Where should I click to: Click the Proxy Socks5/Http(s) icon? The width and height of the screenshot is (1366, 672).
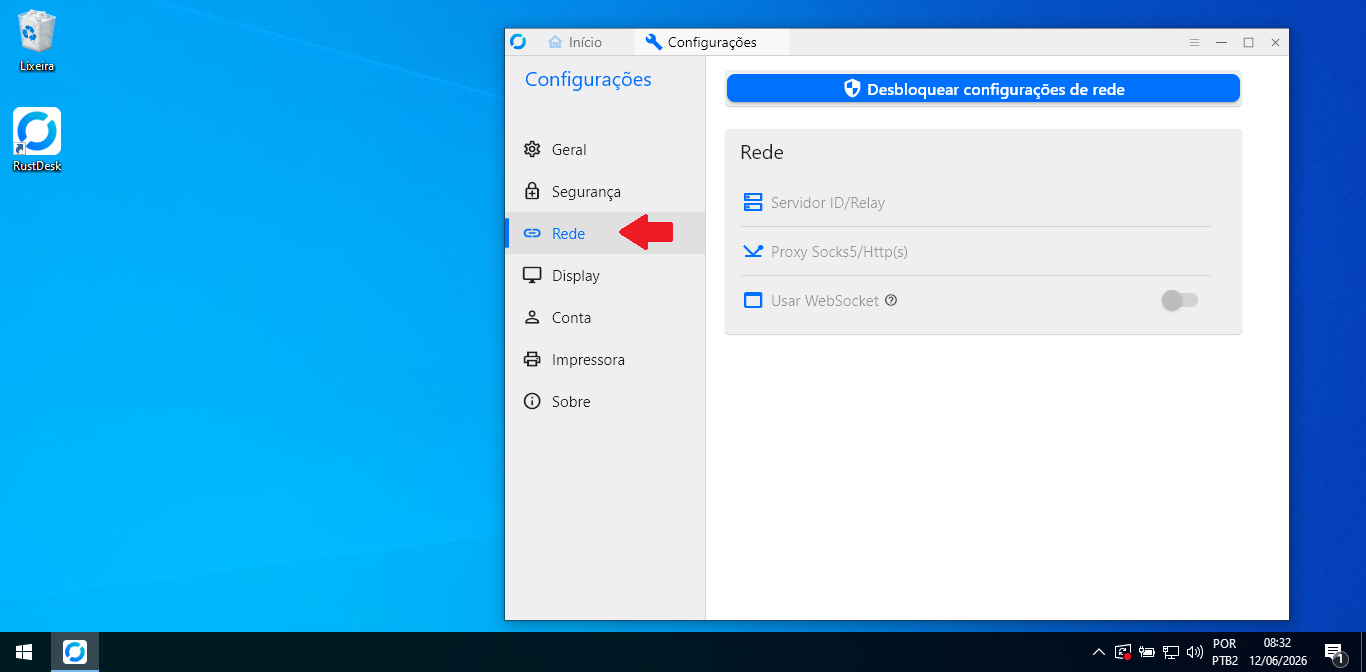pos(753,252)
